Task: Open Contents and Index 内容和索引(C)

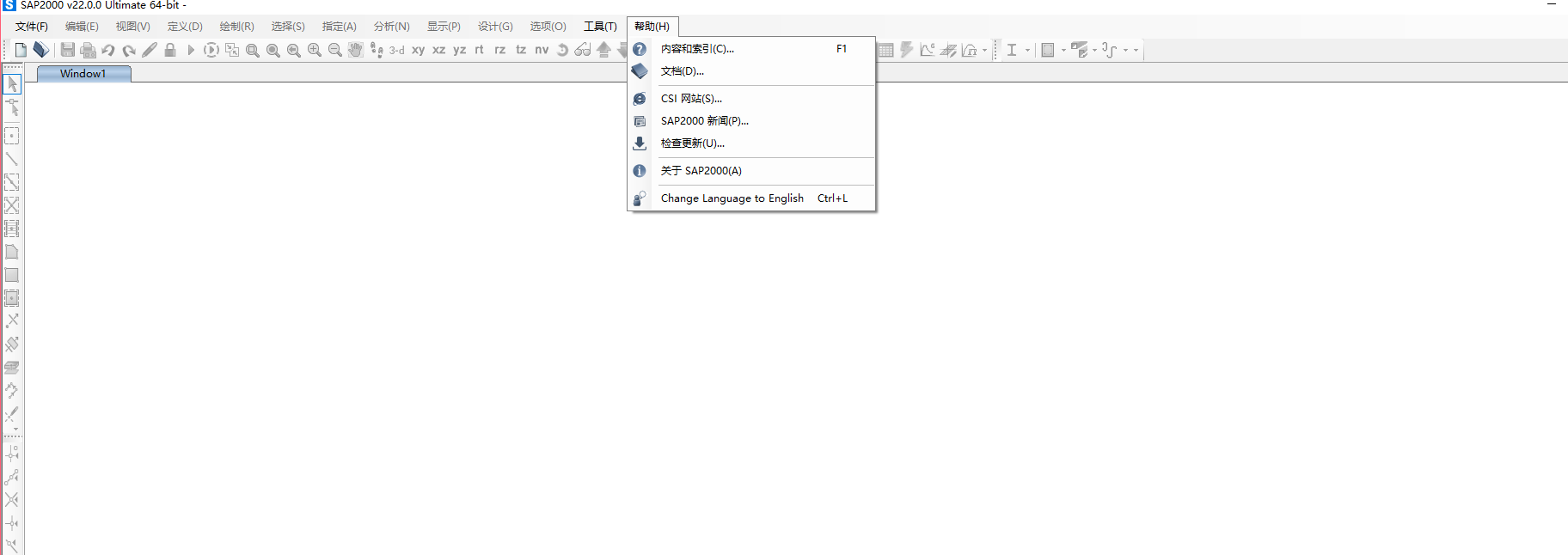Action: pos(752,49)
